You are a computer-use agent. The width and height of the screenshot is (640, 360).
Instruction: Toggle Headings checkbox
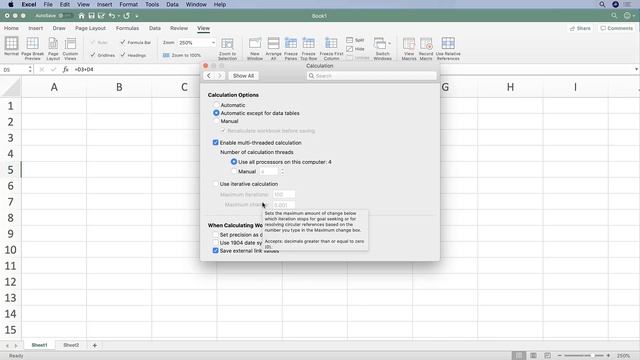tap(123, 55)
